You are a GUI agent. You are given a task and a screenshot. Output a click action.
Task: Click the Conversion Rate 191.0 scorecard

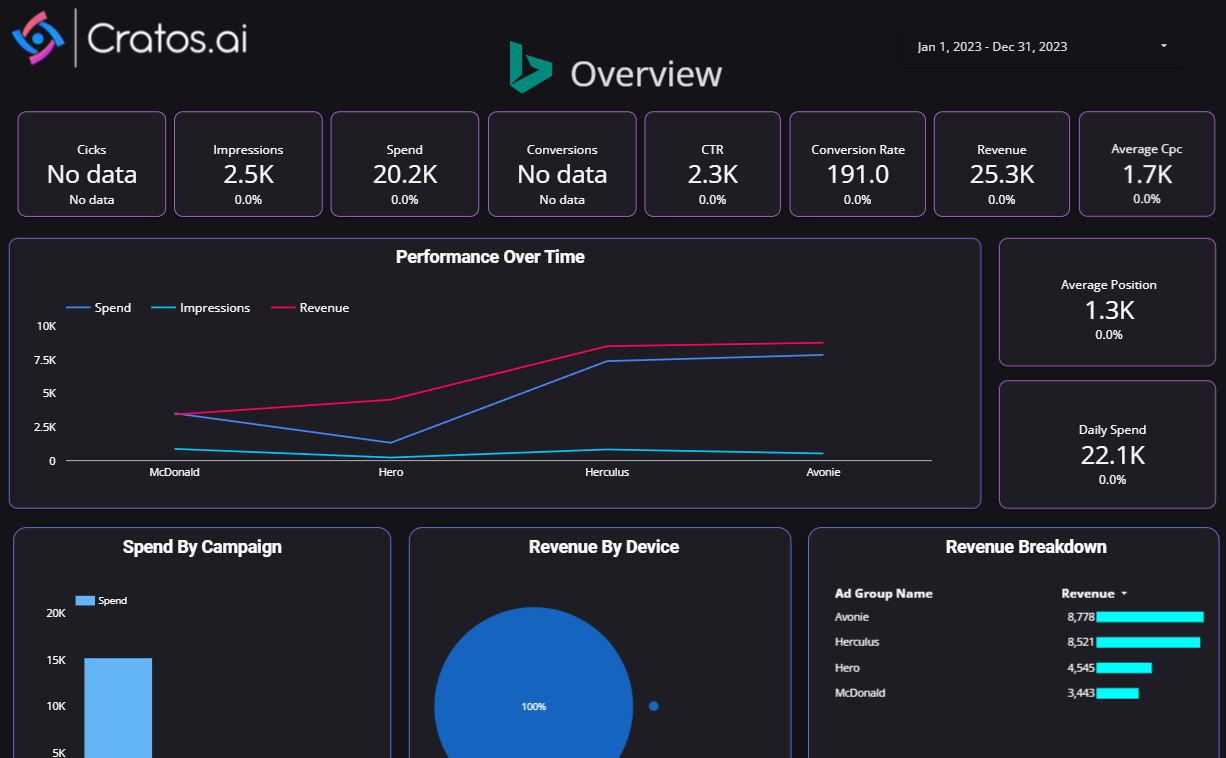tap(857, 164)
